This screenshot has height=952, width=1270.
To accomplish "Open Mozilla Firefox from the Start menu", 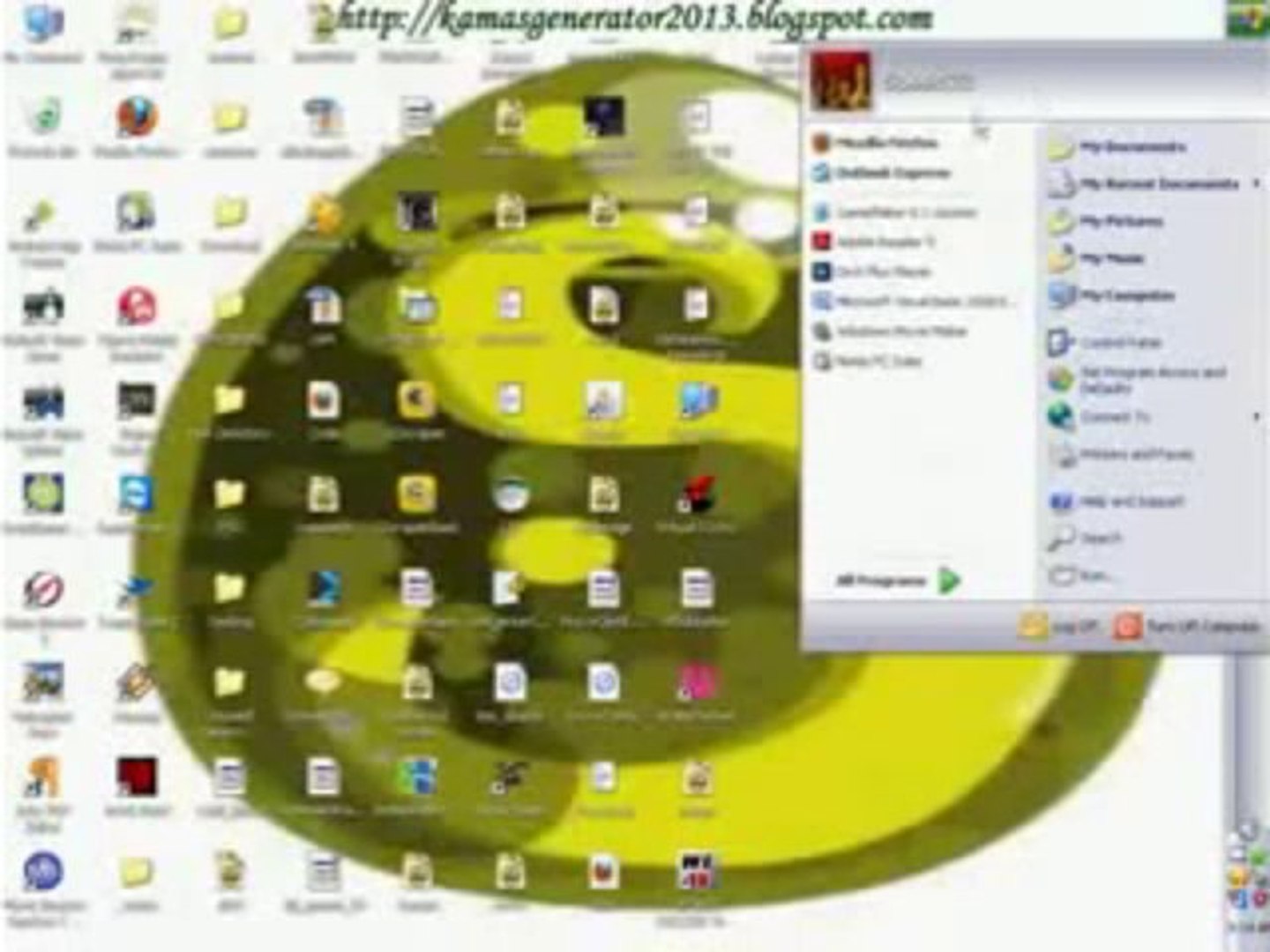I will click(x=876, y=143).
